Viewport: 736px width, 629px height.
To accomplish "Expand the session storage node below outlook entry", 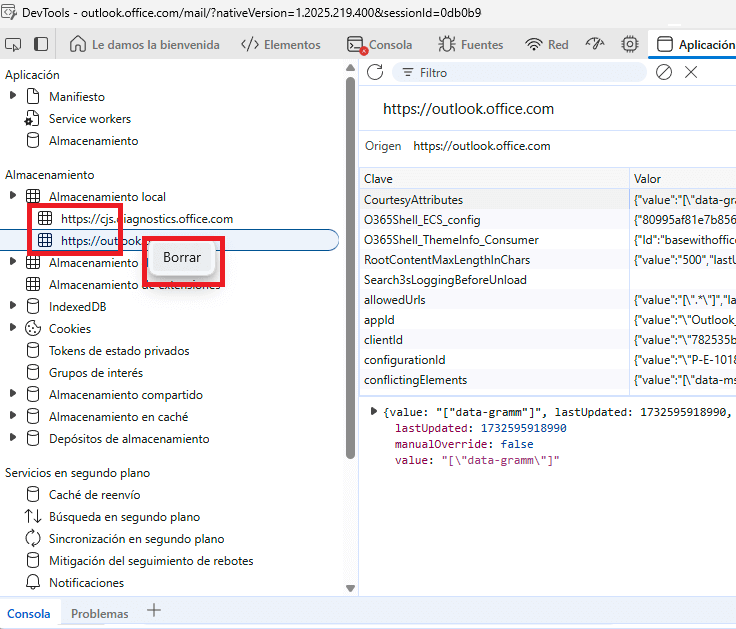I will coord(13,261).
